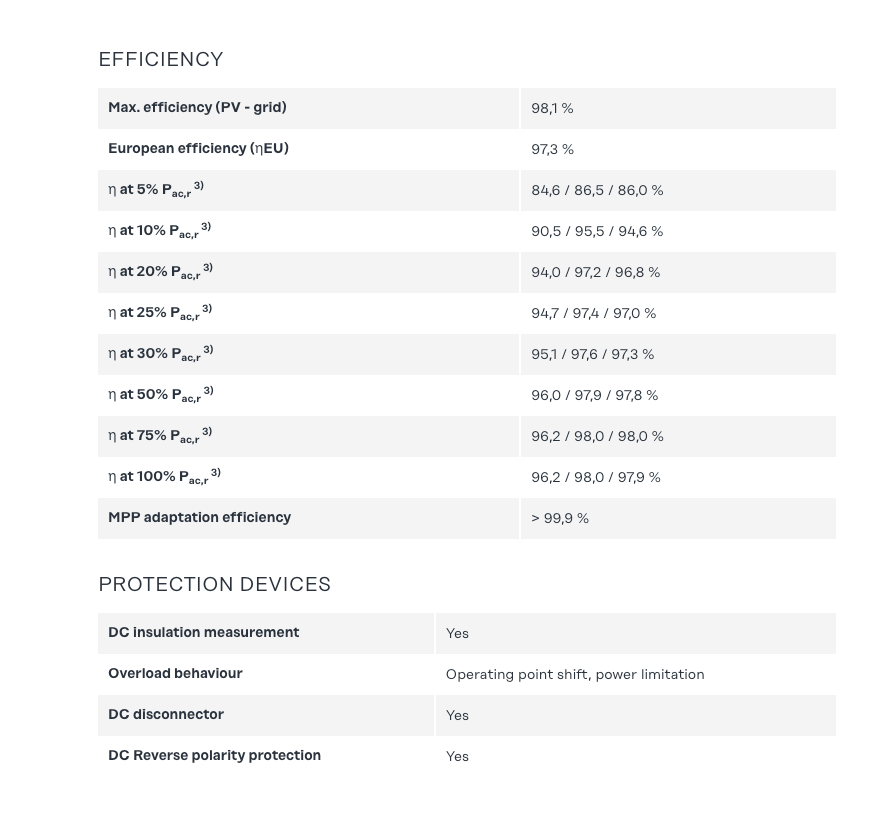Viewport: 878px width, 813px height.
Task: Select the 94,0 / 97,2 / 96,8 % value
Action: (x=595, y=272)
